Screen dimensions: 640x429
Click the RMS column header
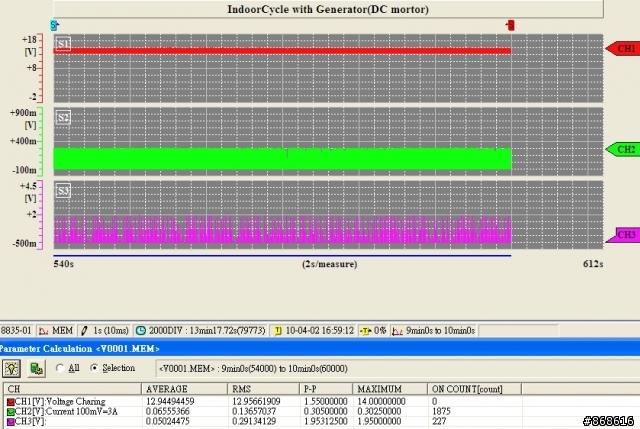point(264,389)
